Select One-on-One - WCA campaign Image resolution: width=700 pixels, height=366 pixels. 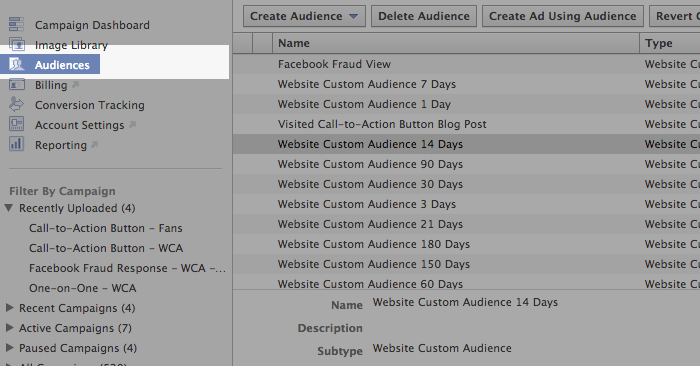click(x=83, y=288)
